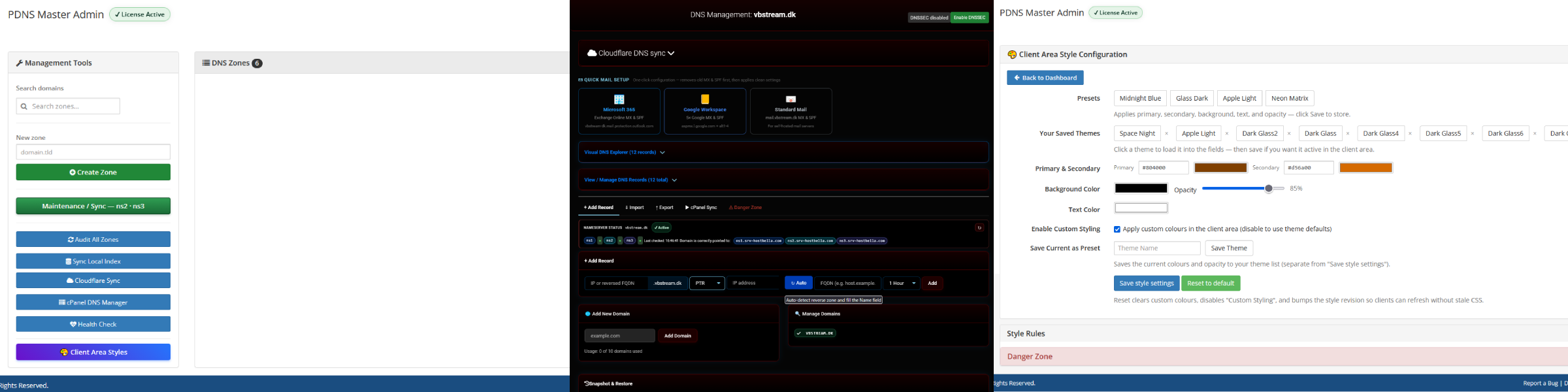Open the Primary brown color swatch
1568x392 pixels.
click(1220, 168)
